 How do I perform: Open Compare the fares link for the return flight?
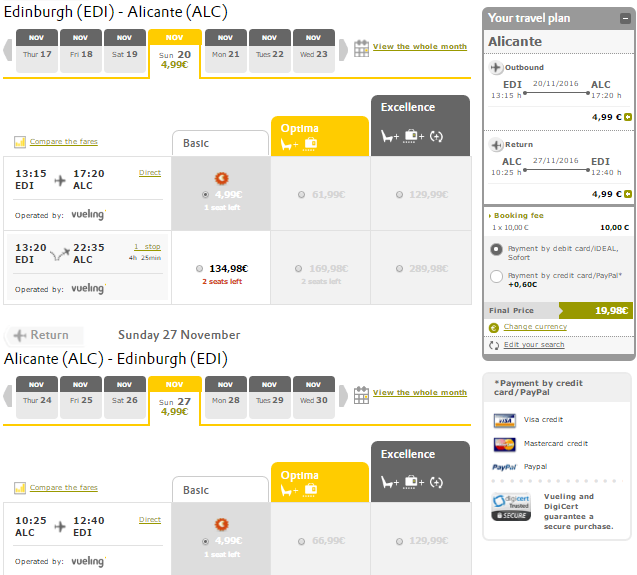point(63,488)
